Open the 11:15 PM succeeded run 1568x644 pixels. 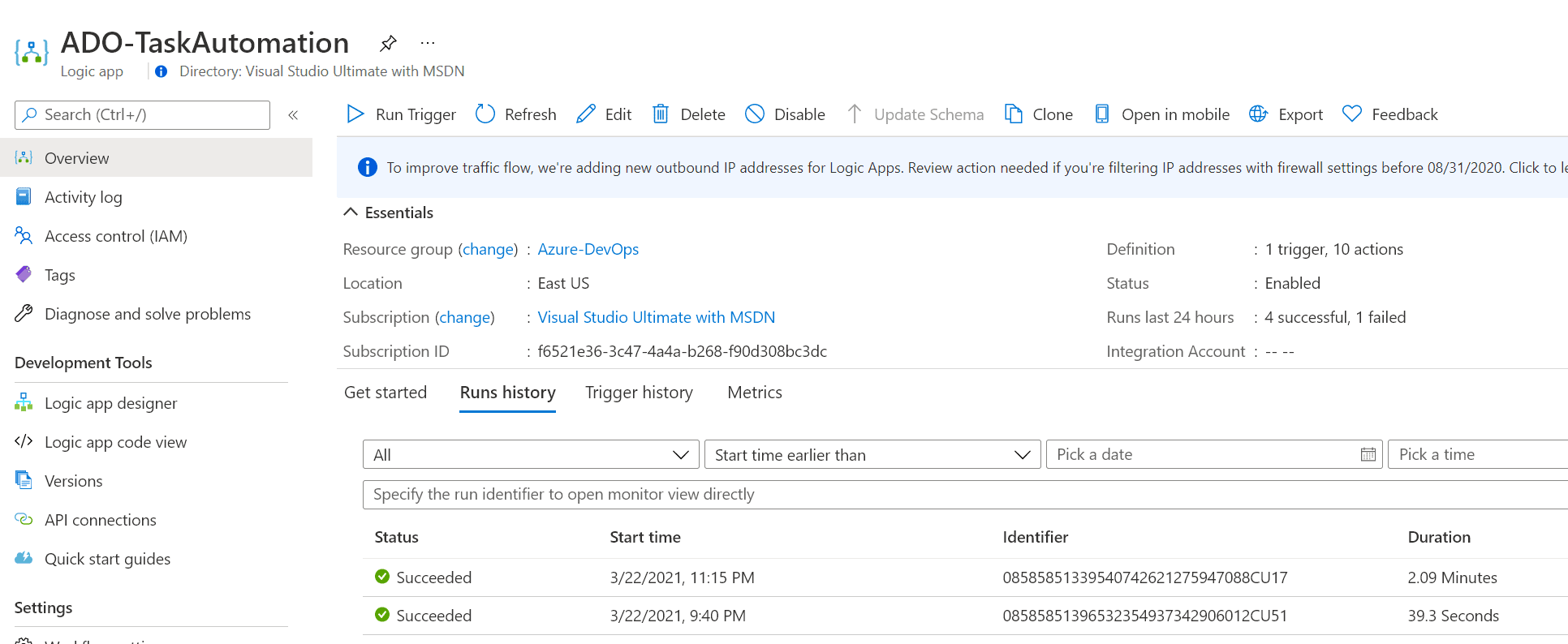point(965,577)
